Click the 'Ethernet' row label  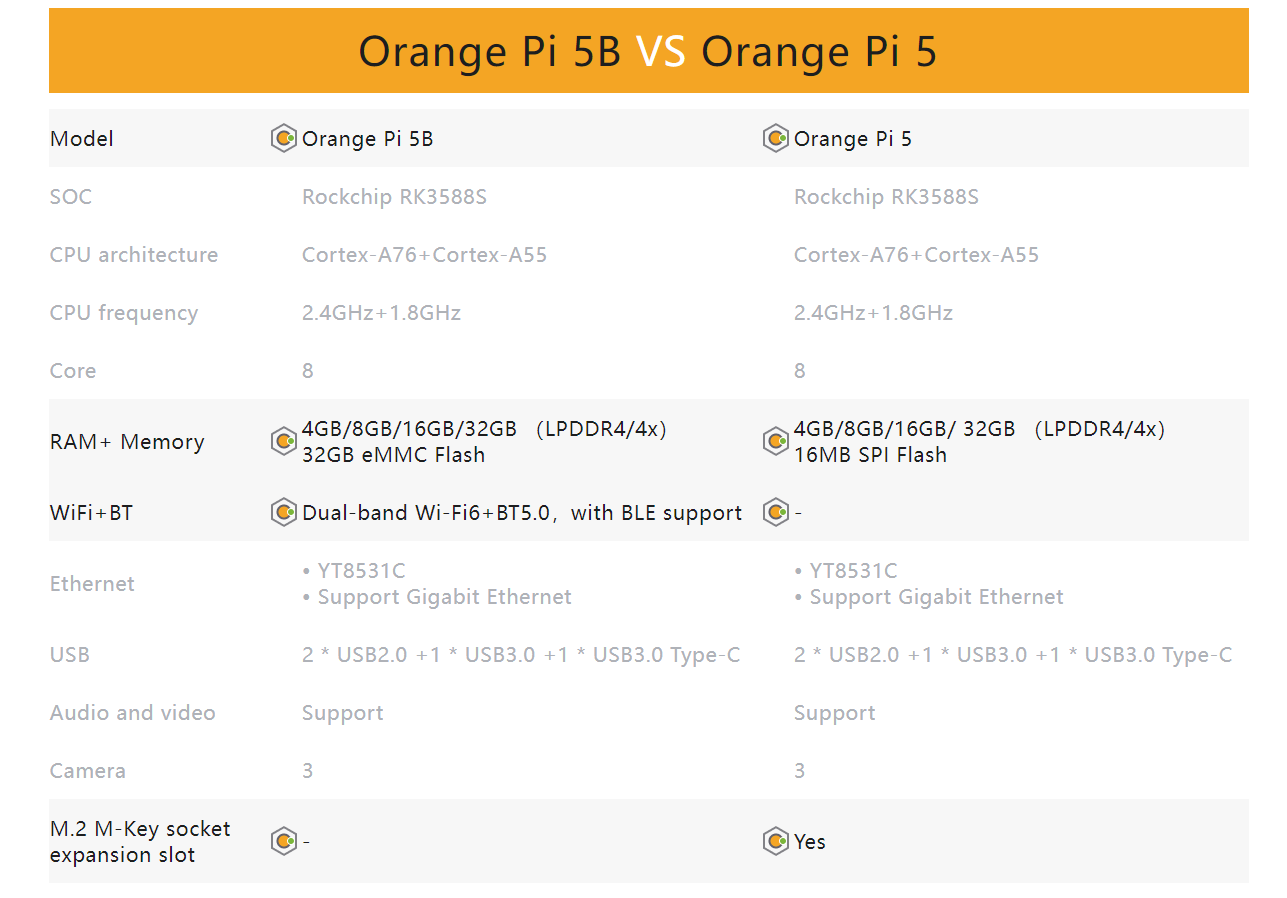point(92,583)
